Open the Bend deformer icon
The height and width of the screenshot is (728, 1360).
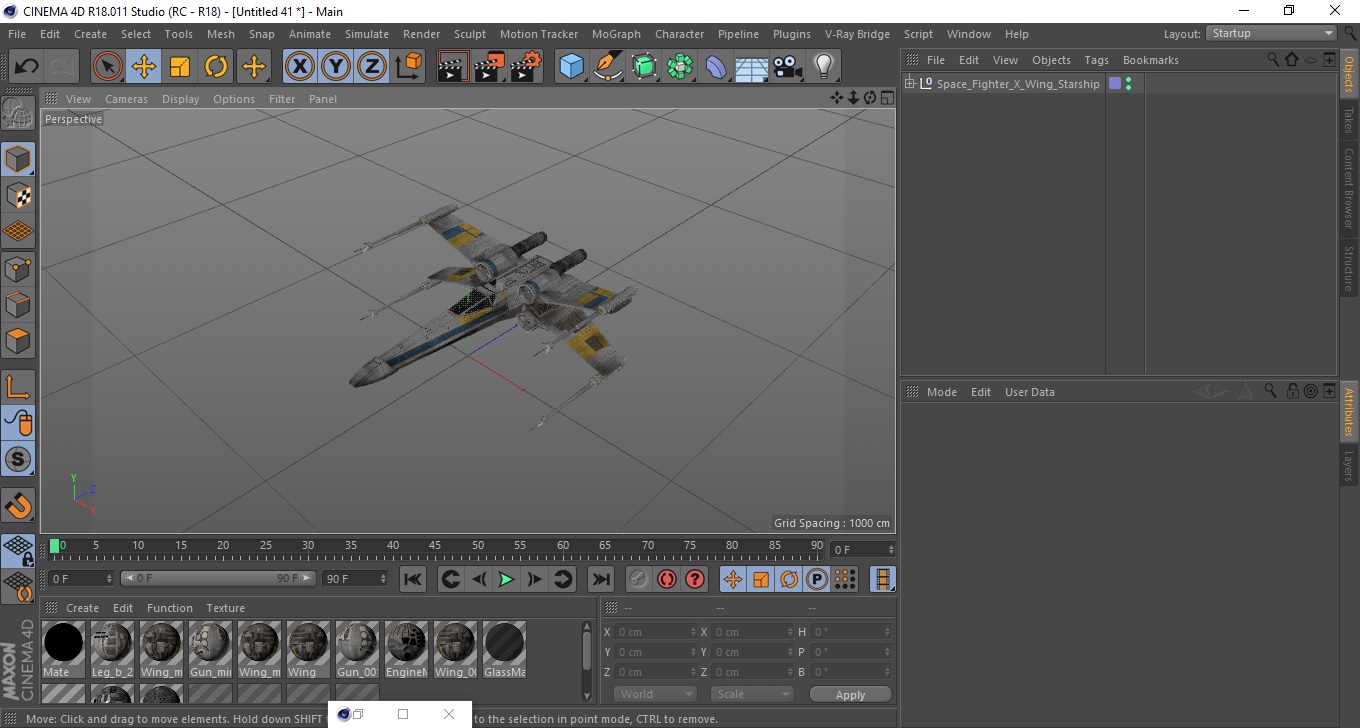tap(716, 67)
